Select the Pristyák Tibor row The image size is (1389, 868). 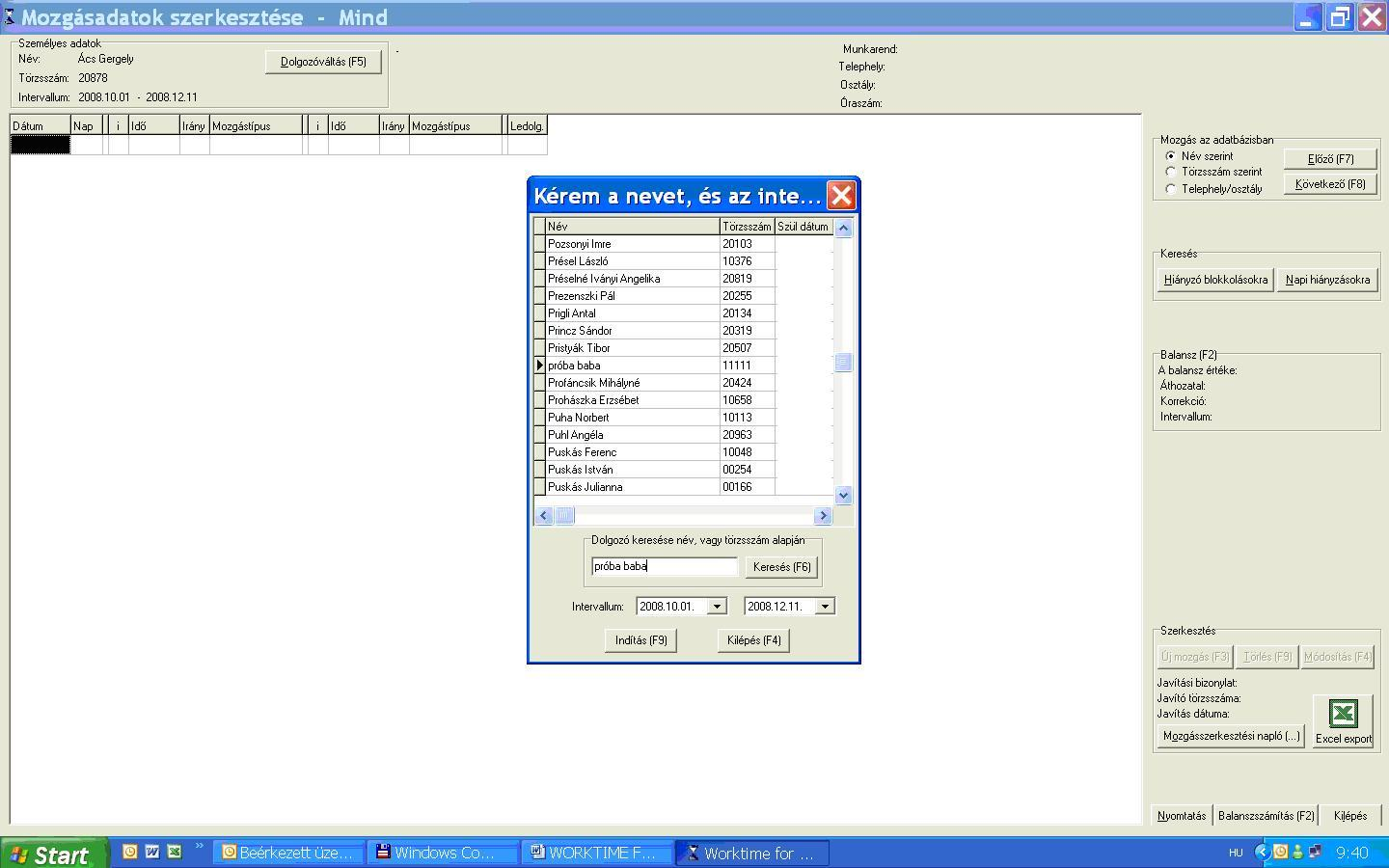click(684, 348)
